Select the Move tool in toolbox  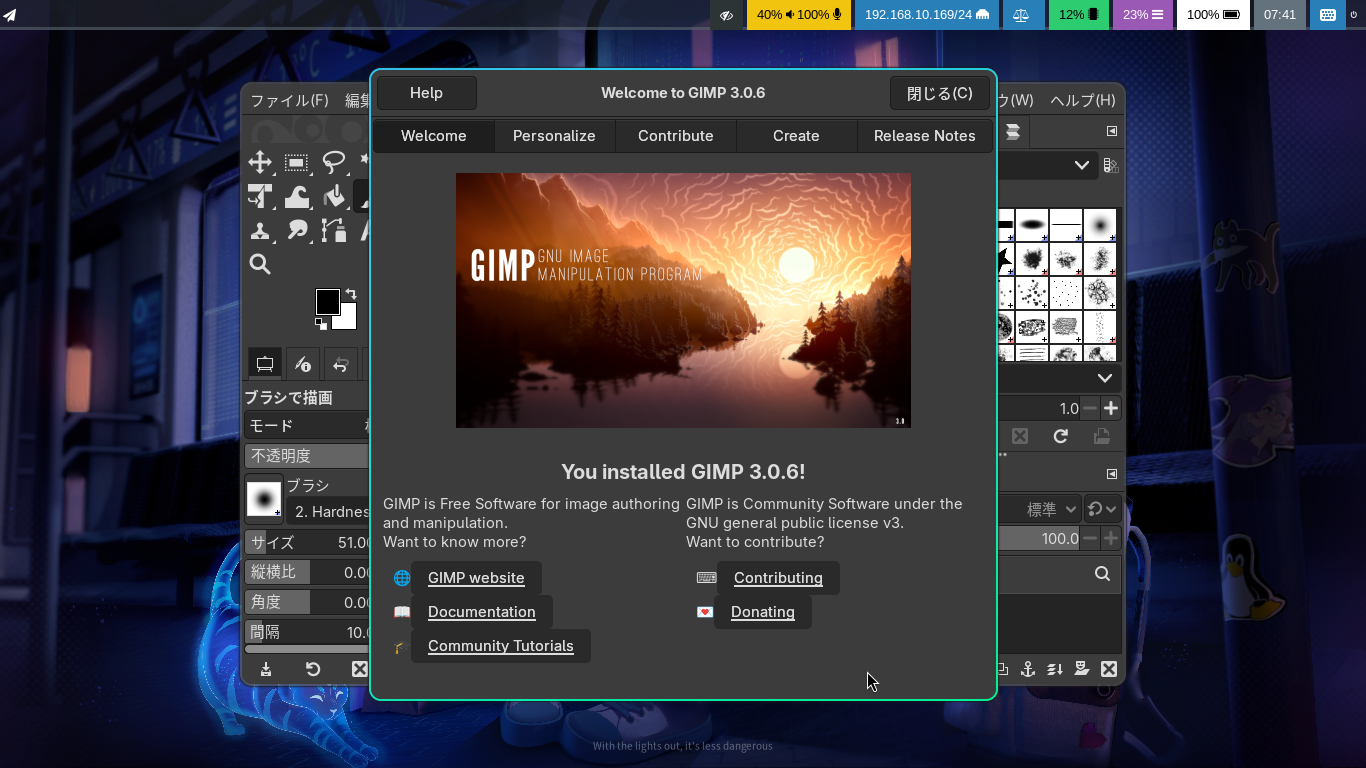(260, 163)
